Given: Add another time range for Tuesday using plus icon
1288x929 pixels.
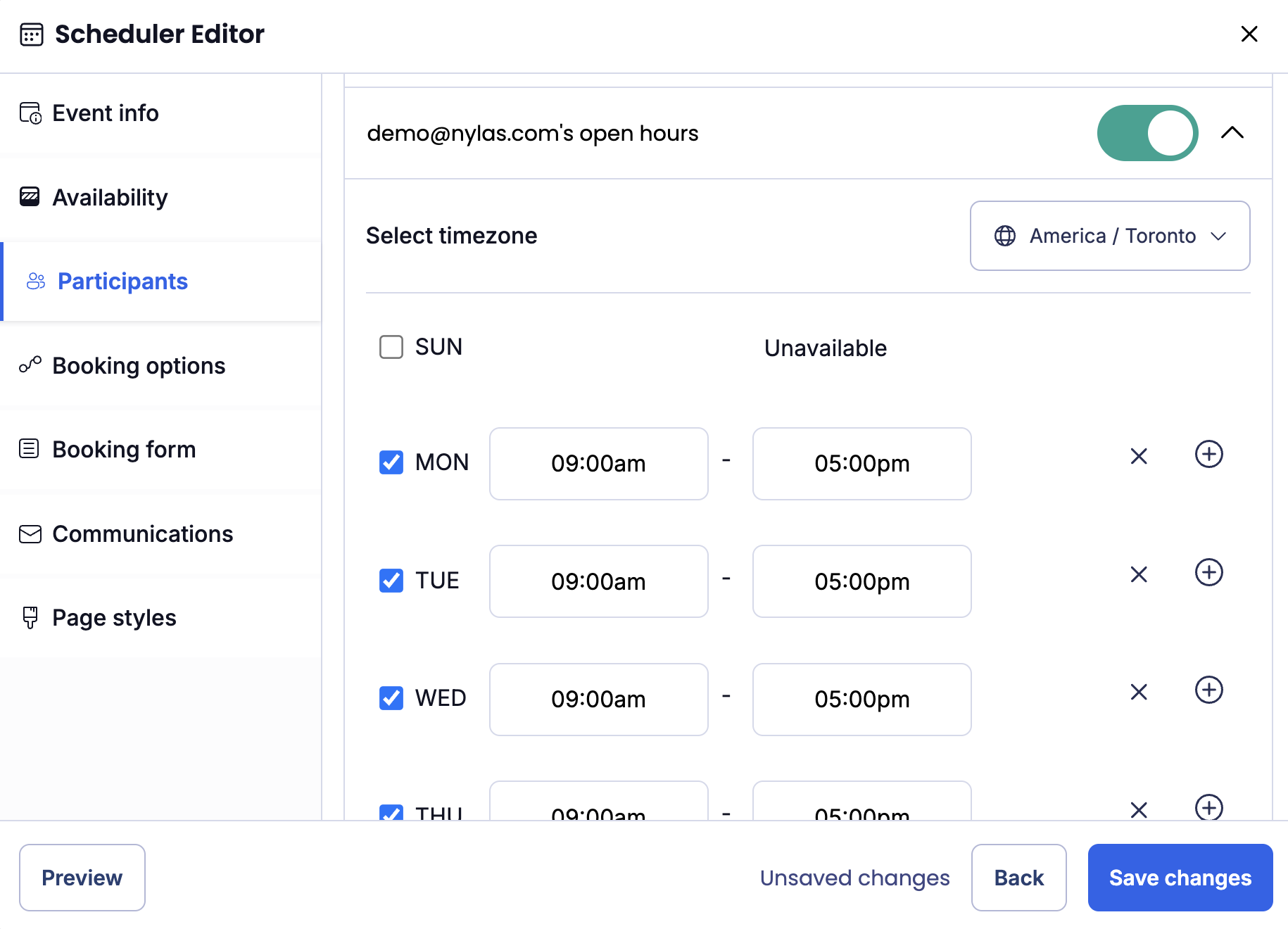Looking at the screenshot, I should (1208, 573).
